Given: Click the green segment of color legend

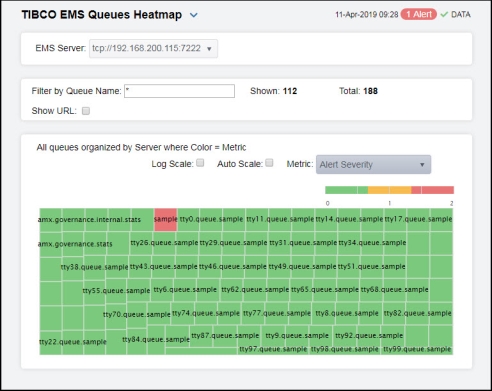Looking at the screenshot, I should point(346,190).
